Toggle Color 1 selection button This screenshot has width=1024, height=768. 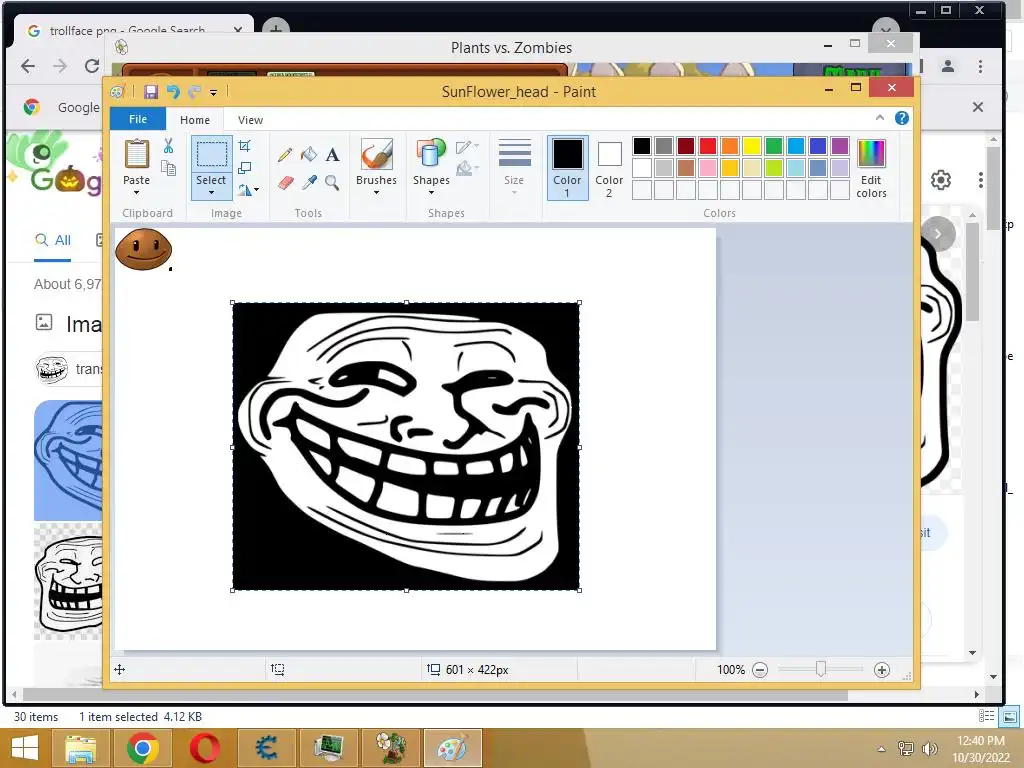coord(568,168)
